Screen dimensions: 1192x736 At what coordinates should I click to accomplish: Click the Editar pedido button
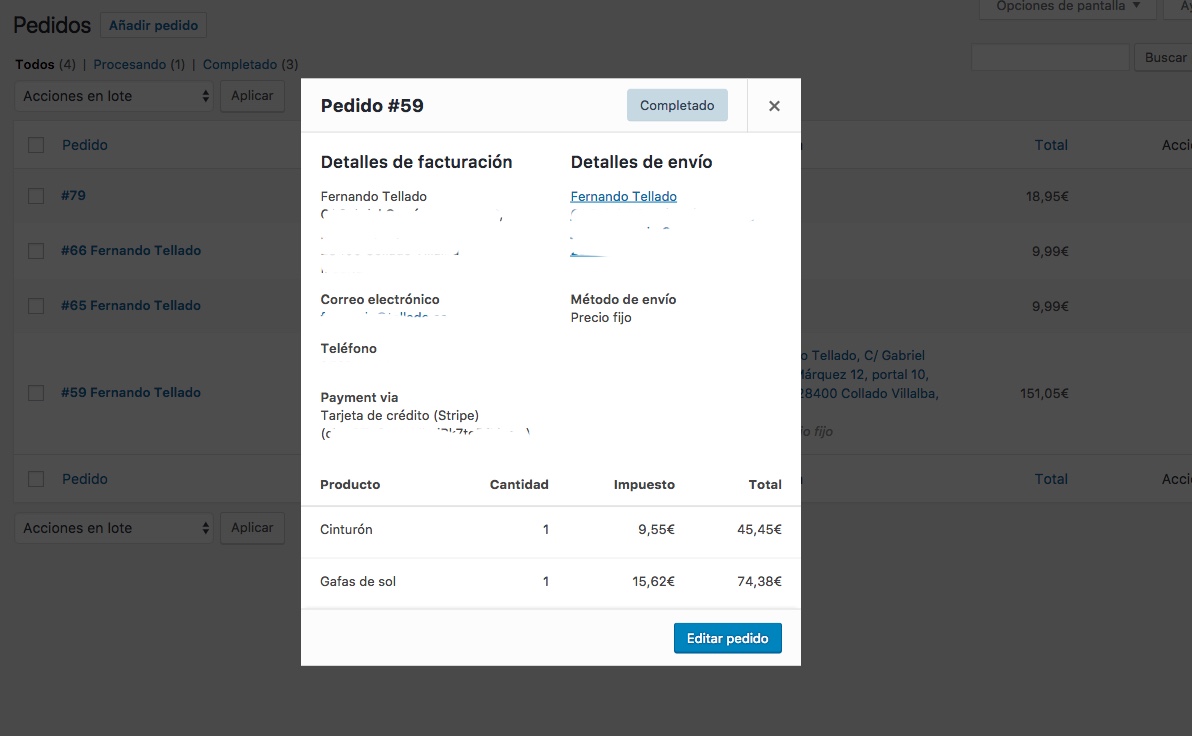point(728,638)
